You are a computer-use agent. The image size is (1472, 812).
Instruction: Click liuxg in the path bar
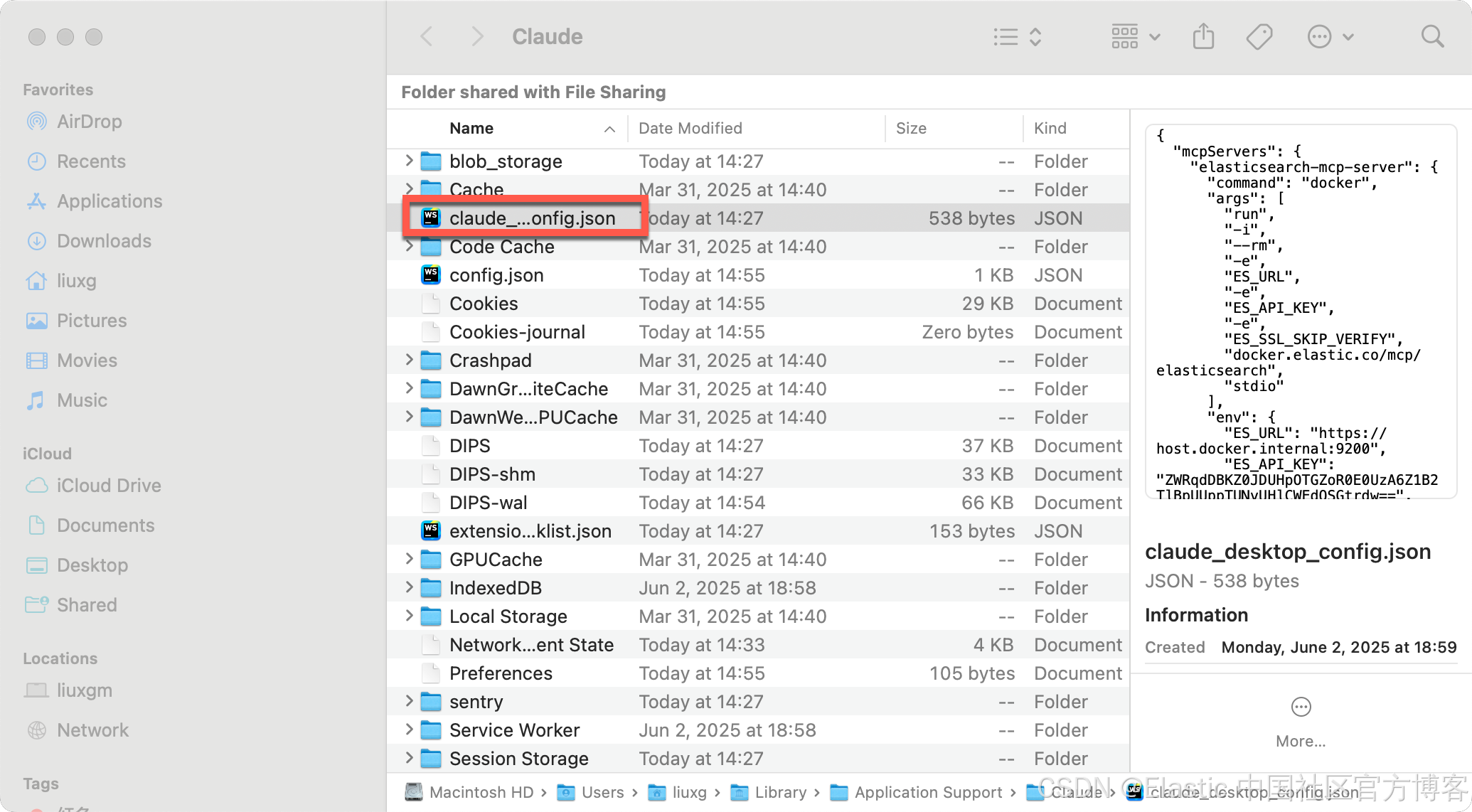pos(678,792)
